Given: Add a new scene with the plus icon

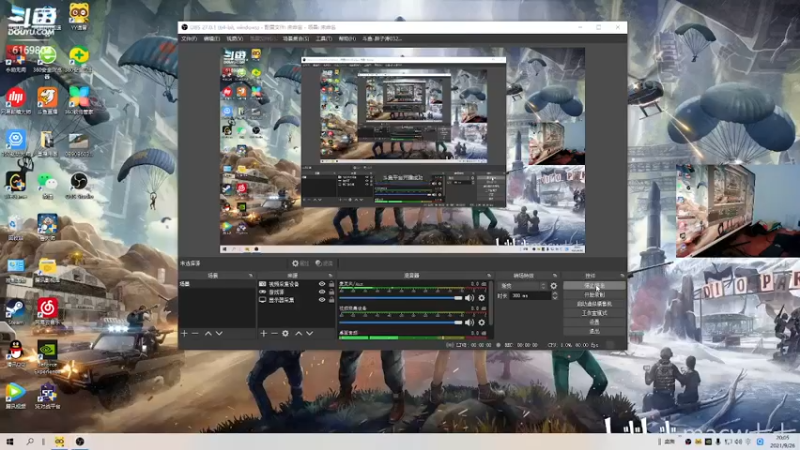Looking at the screenshot, I should [184, 333].
